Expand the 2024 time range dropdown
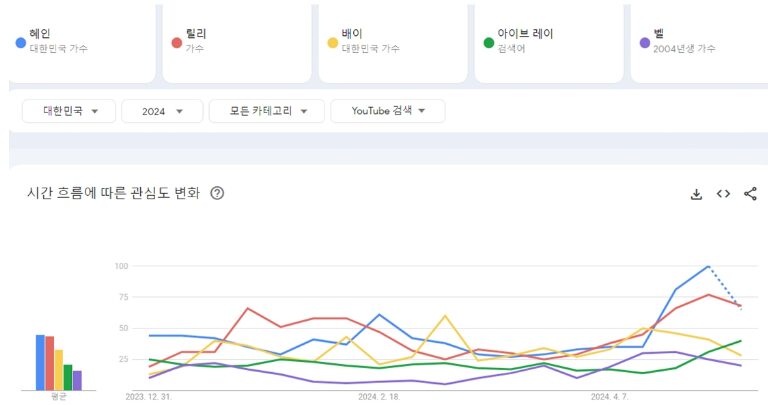This screenshot has width=768, height=405. [162, 111]
